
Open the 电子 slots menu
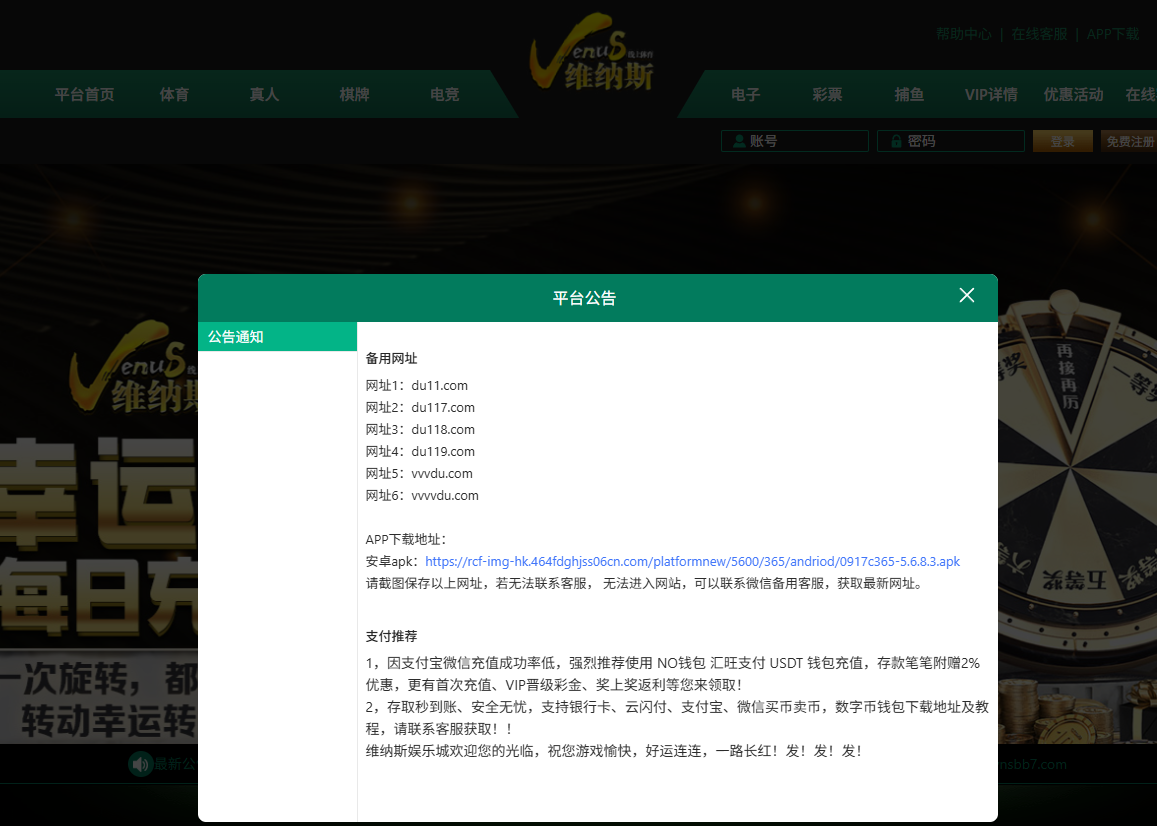point(743,93)
